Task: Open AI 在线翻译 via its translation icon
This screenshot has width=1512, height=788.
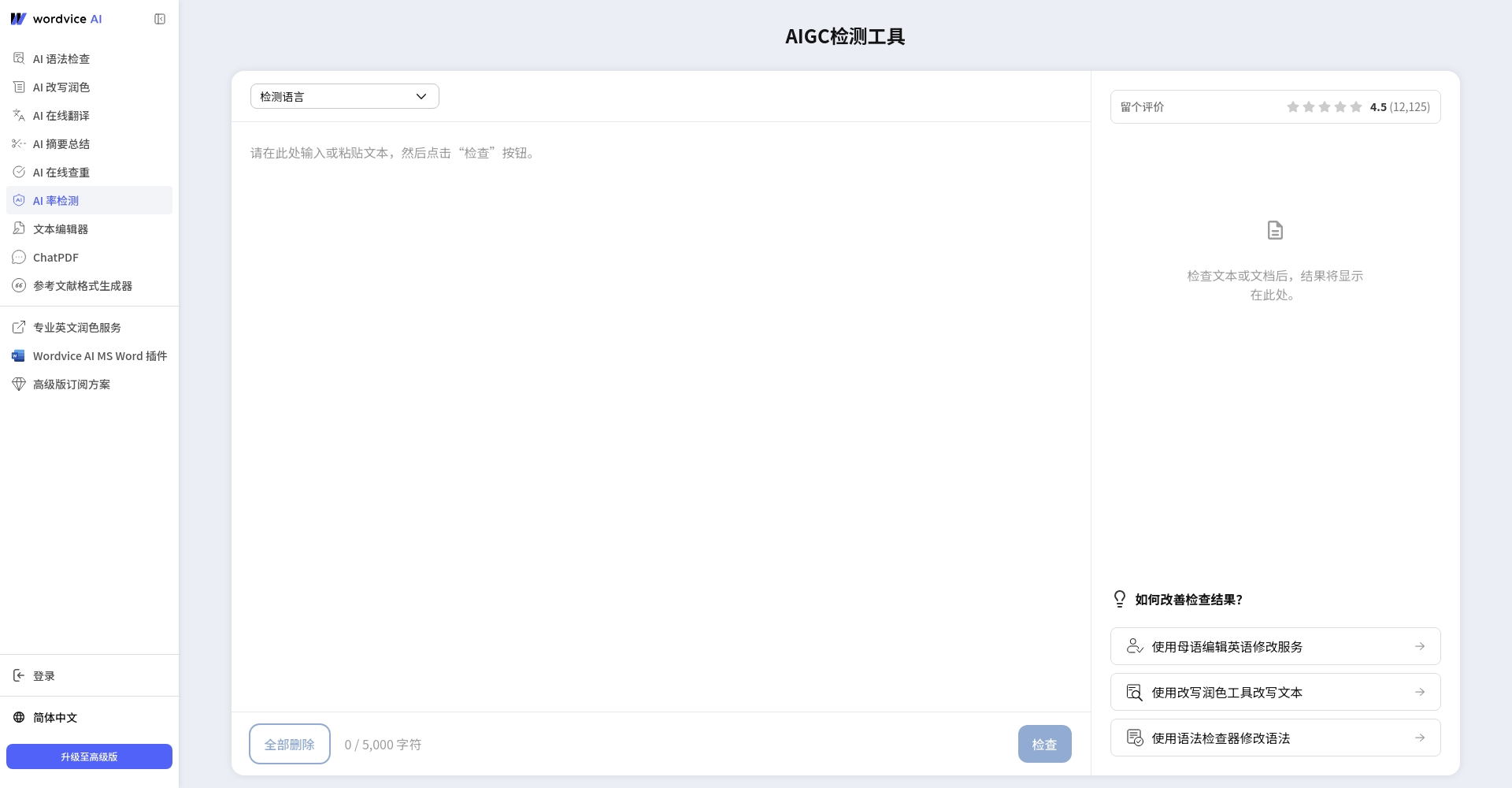Action: click(19, 115)
